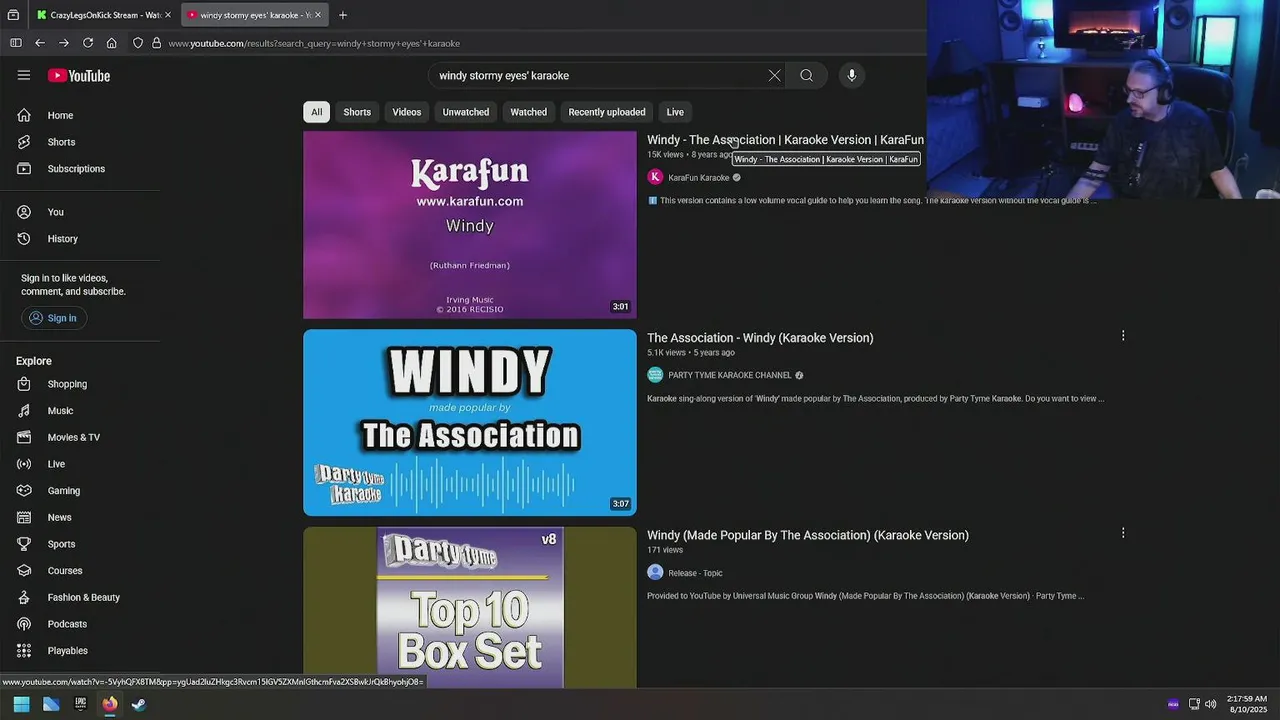Open a new browser tab with plus
This screenshot has width=1280, height=720.
point(343,15)
